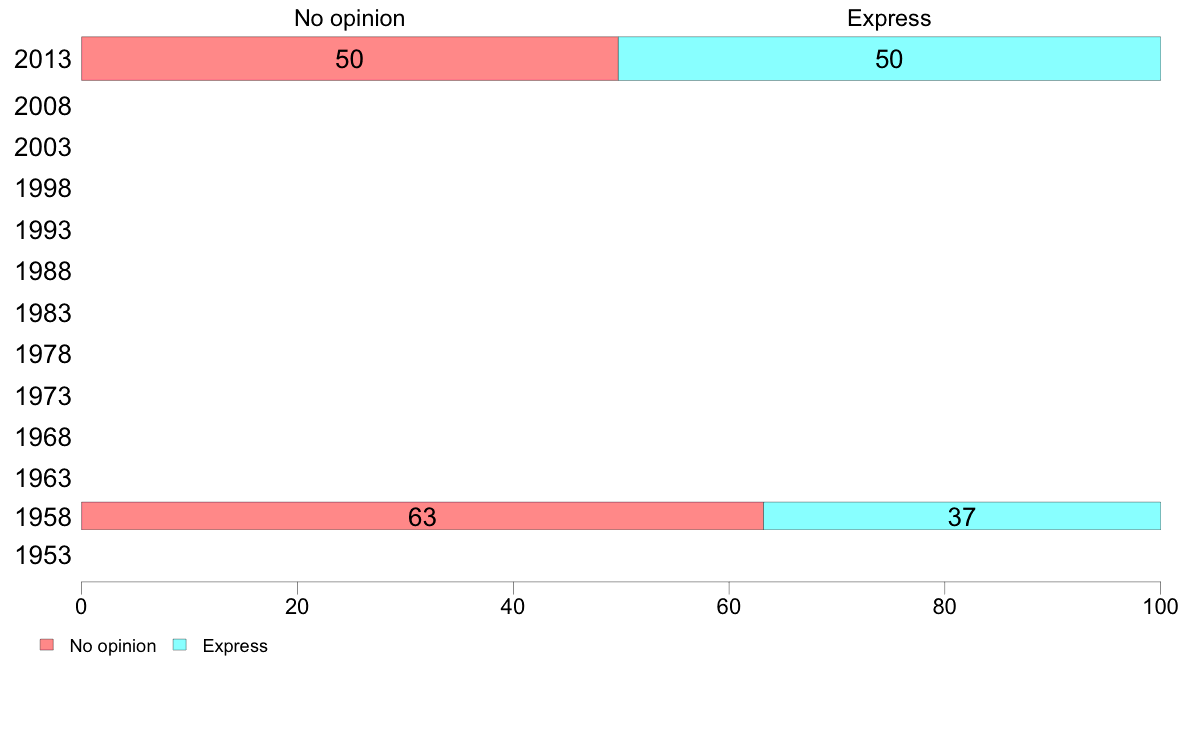The image size is (1188, 736).
Task: Click the 1953 year label
Action: point(42,556)
